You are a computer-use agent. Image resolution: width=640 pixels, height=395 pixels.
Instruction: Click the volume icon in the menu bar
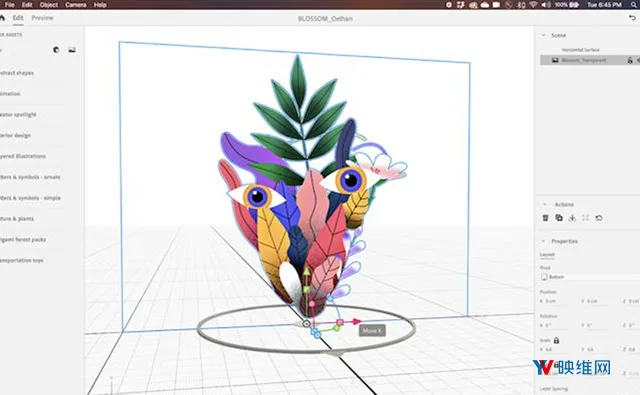click(546, 4)
